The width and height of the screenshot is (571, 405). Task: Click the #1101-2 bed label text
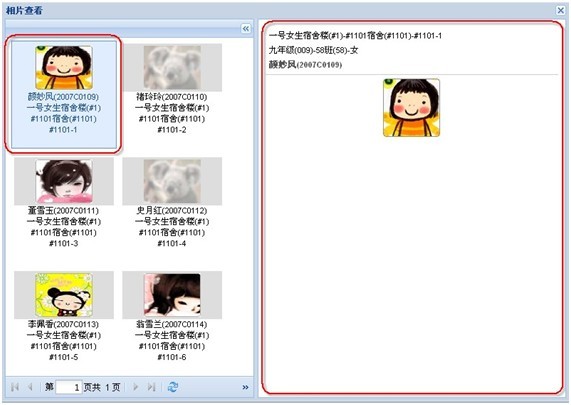click(172, 130)
